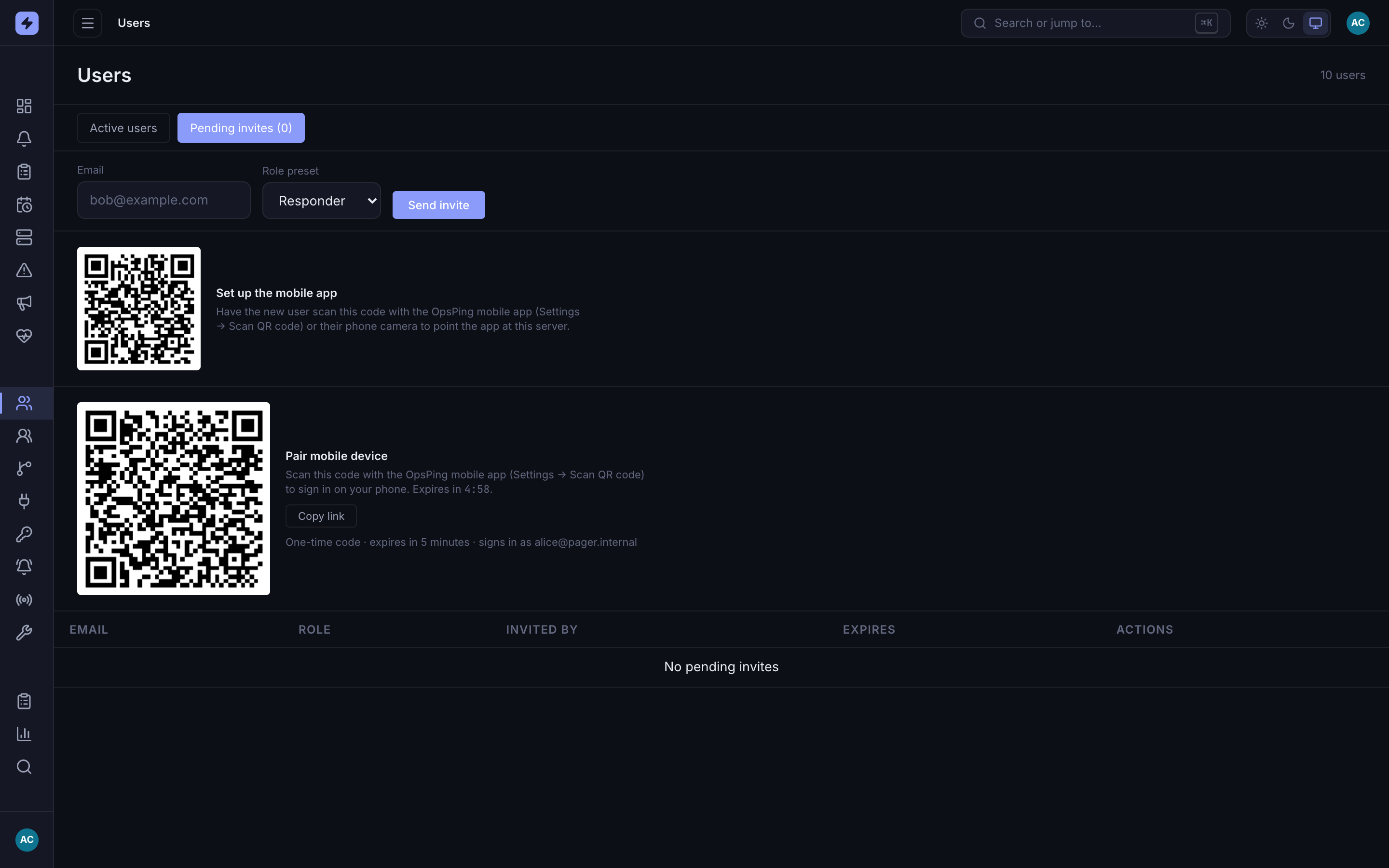This screenshot has height=868, width=1389.
Task: Open the heart pulse health icon
Action: (24, 335)
